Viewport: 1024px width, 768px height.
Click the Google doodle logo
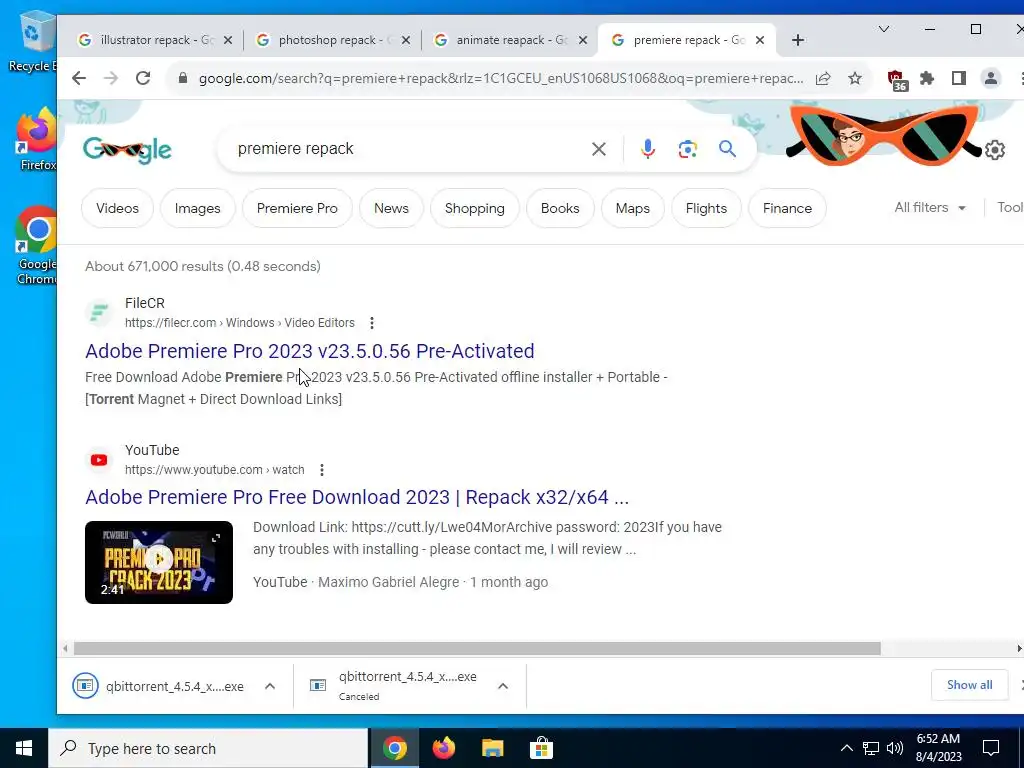[x=127, y=150]
